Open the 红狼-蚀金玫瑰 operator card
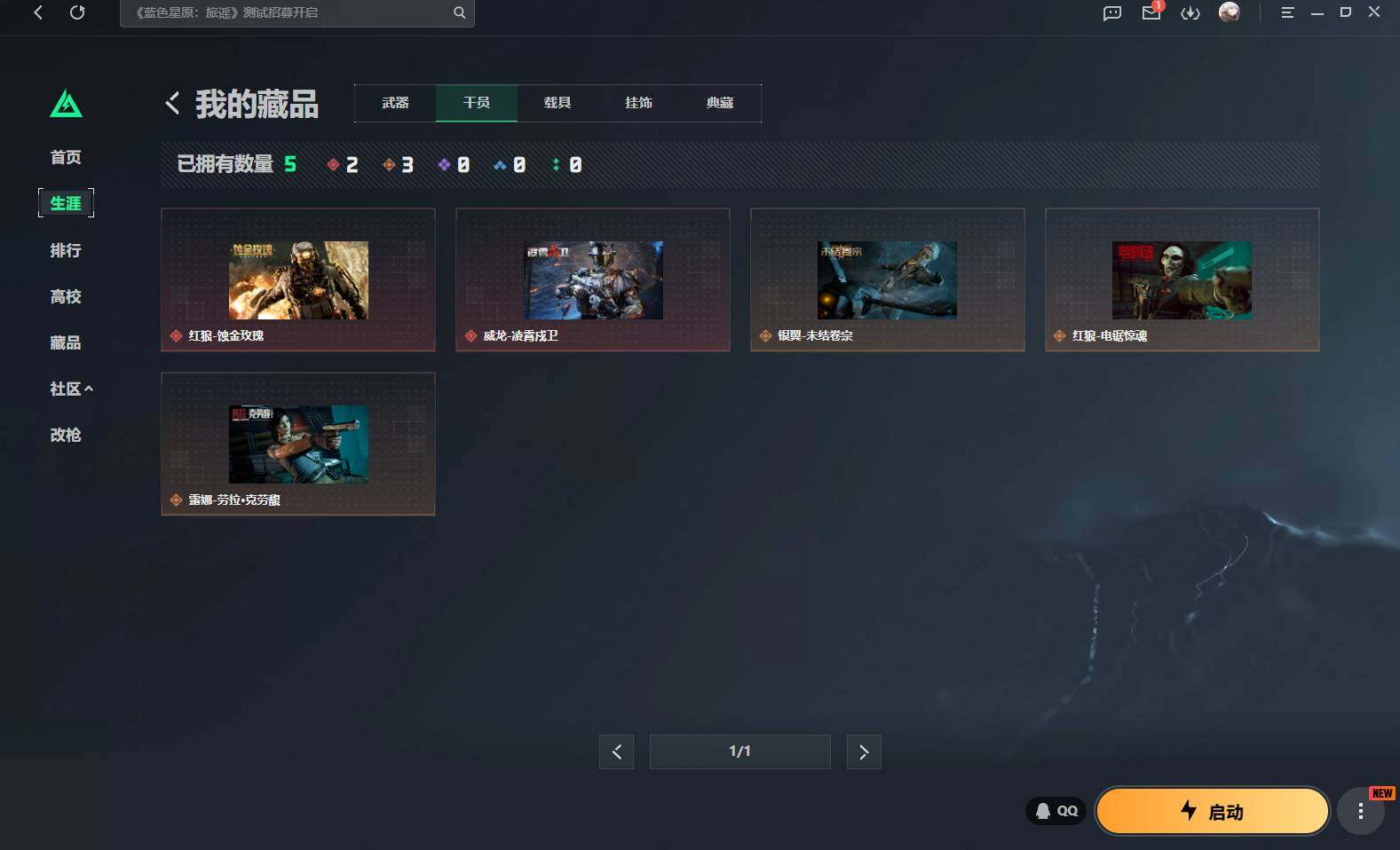The height and width of the screenshot is (850, 1400). point(298,279)
